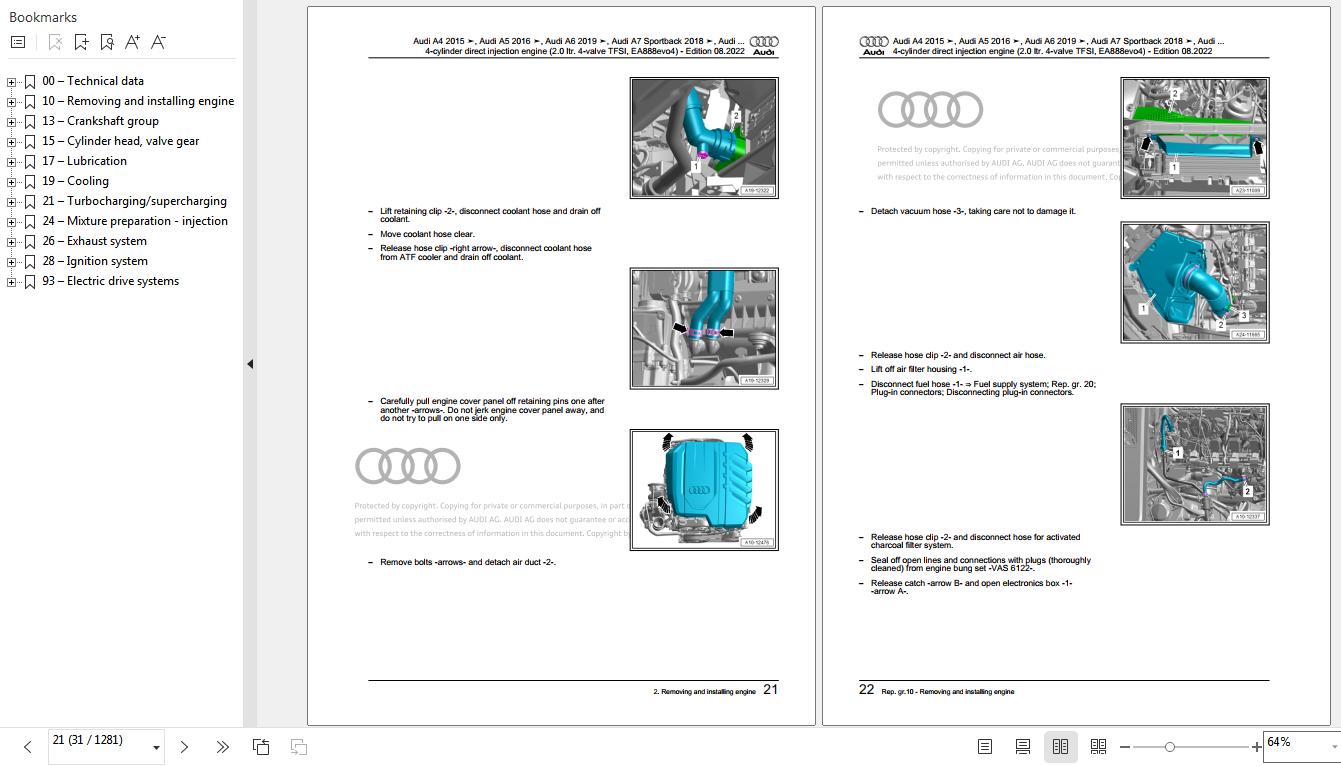
Task: Click the ATF cooler hose clip illustration
Action: click(x=704, y=328)
